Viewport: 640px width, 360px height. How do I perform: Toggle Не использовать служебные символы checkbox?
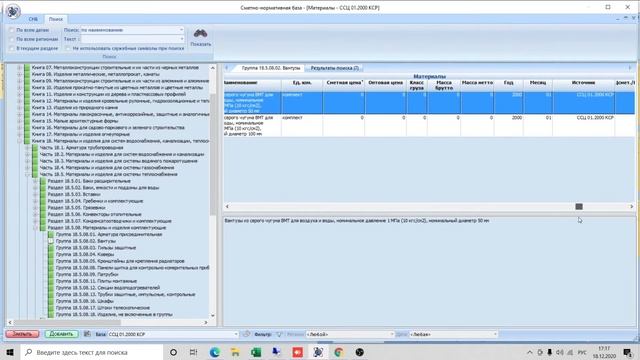[68, 48]
